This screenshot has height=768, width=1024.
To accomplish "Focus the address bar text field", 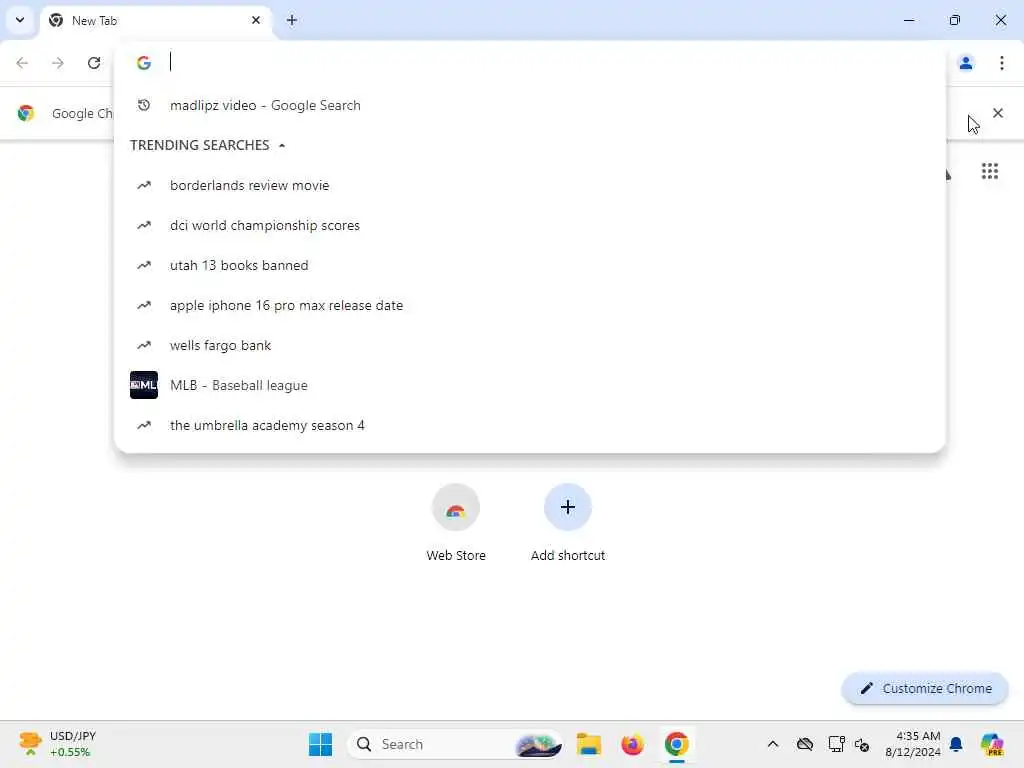I will point(549,63).
